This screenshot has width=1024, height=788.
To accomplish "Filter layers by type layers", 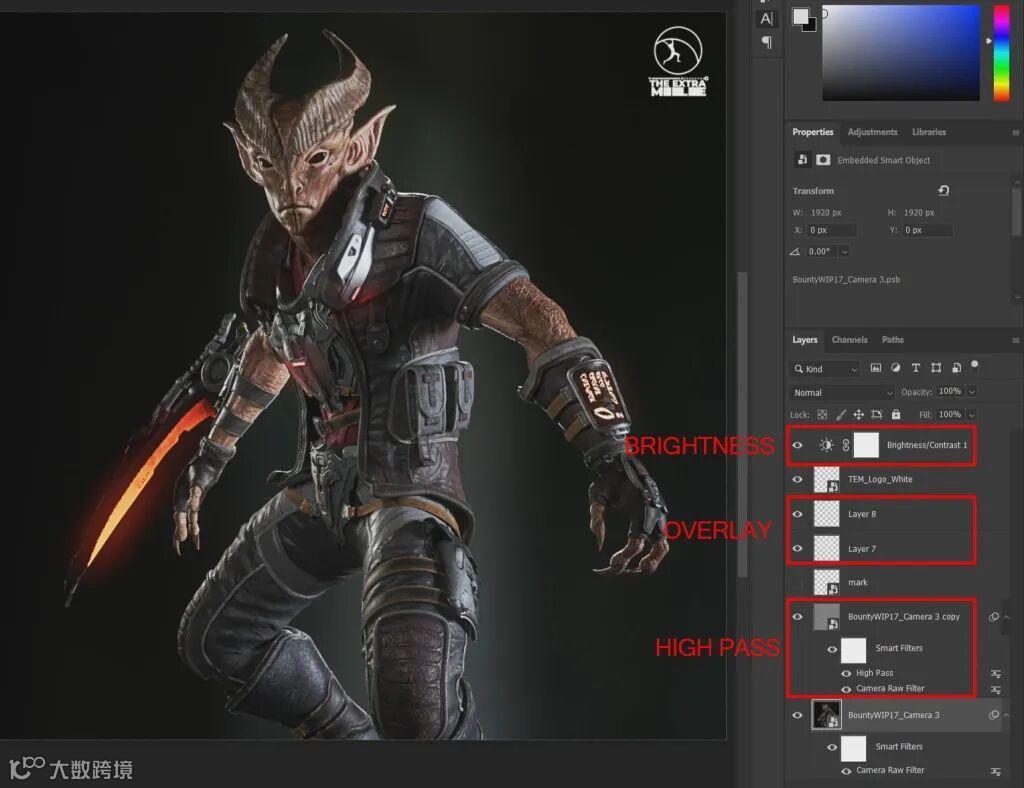I will coord(916,368).
